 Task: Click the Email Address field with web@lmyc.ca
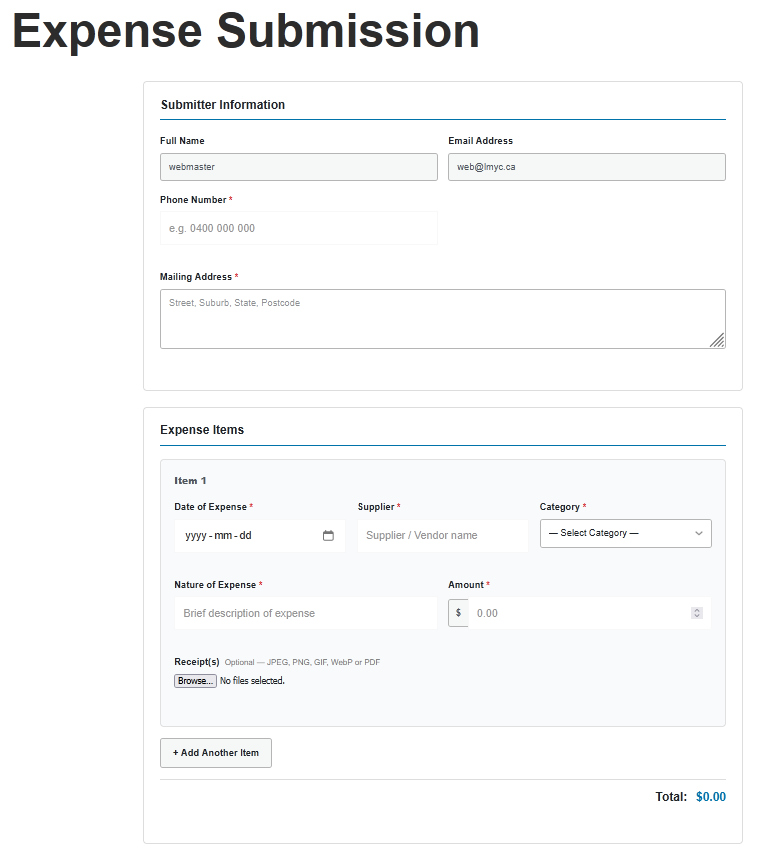pyautogui.click(x=586, y=167)
